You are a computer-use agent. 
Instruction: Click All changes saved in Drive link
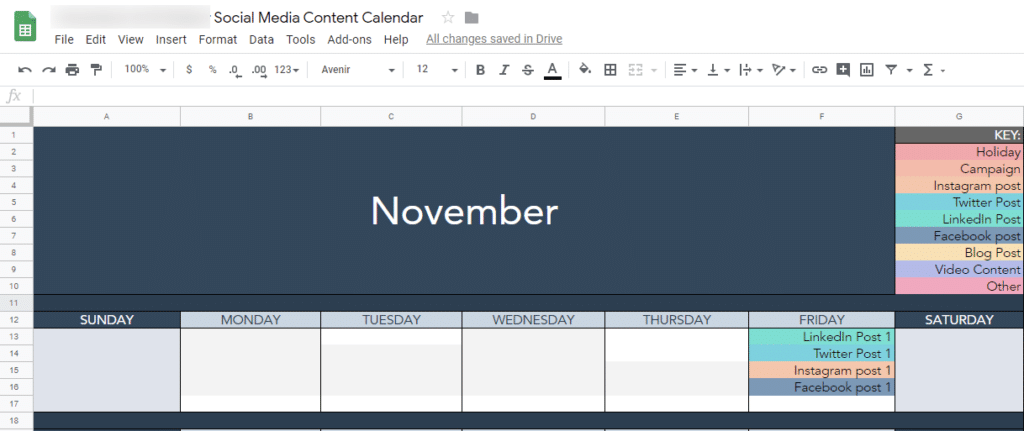494,39
